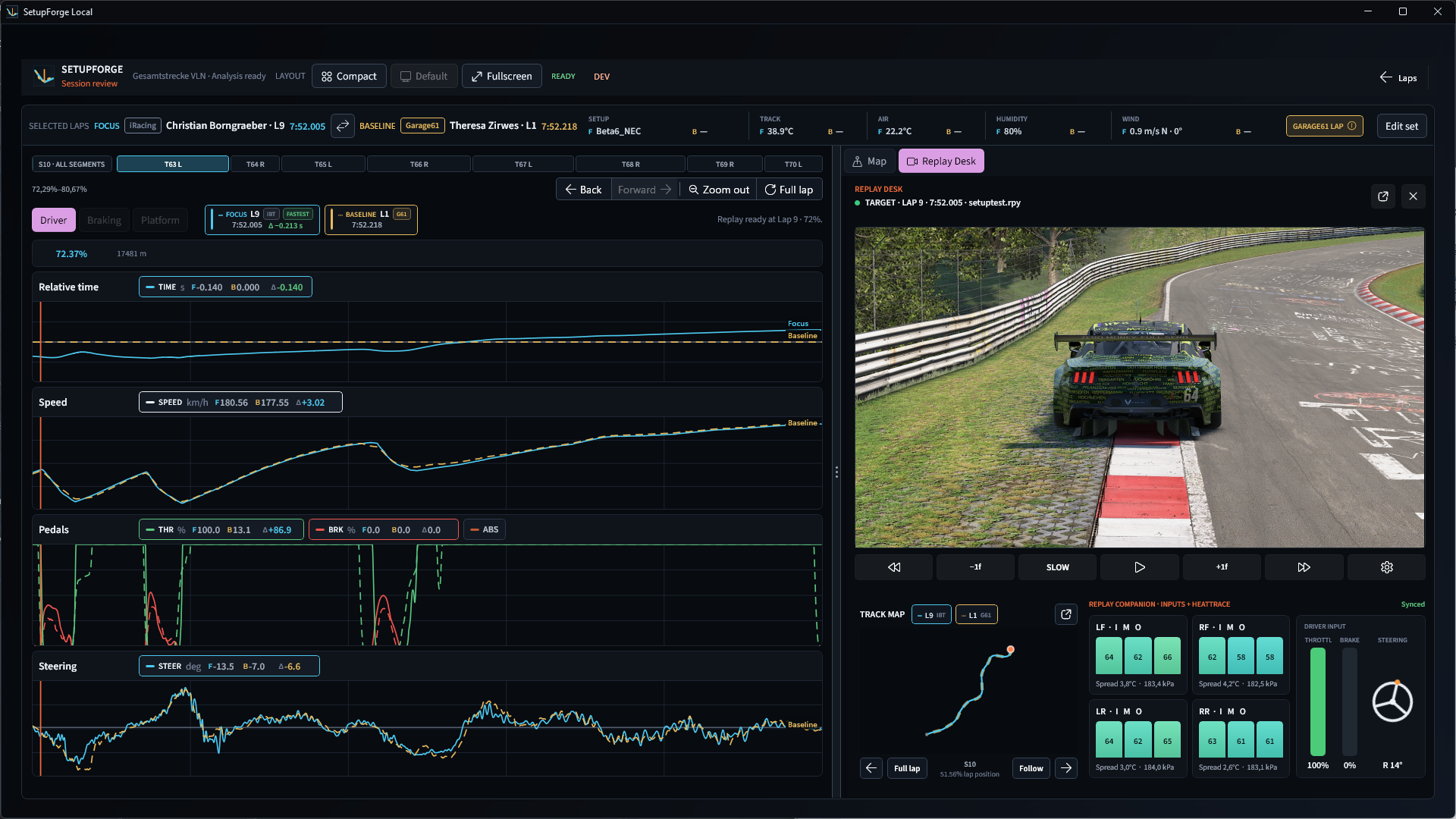Toggle the ABS series legend

point(485,529)
